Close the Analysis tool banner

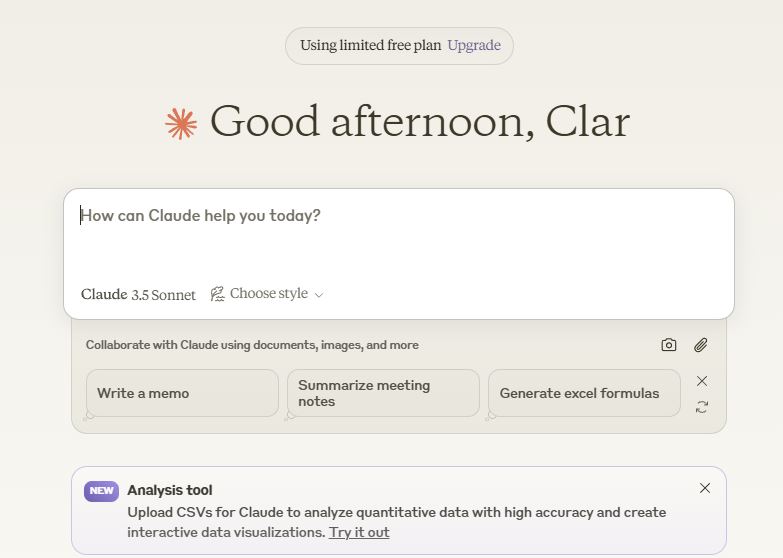click(x=705, y=488)
